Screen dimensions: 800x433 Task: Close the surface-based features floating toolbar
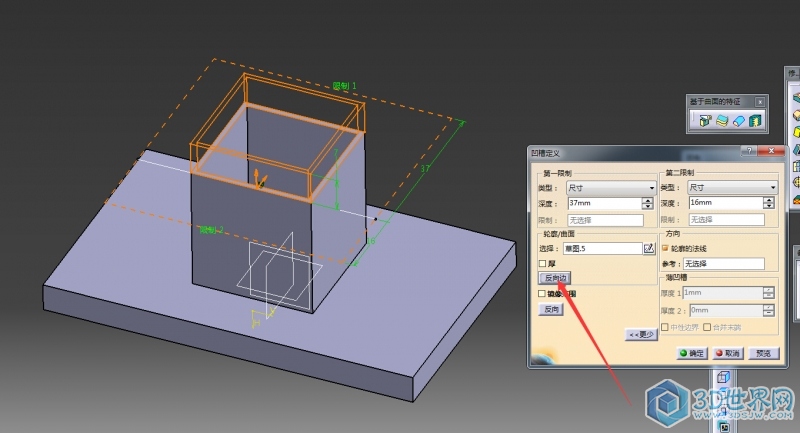[760, 102]
